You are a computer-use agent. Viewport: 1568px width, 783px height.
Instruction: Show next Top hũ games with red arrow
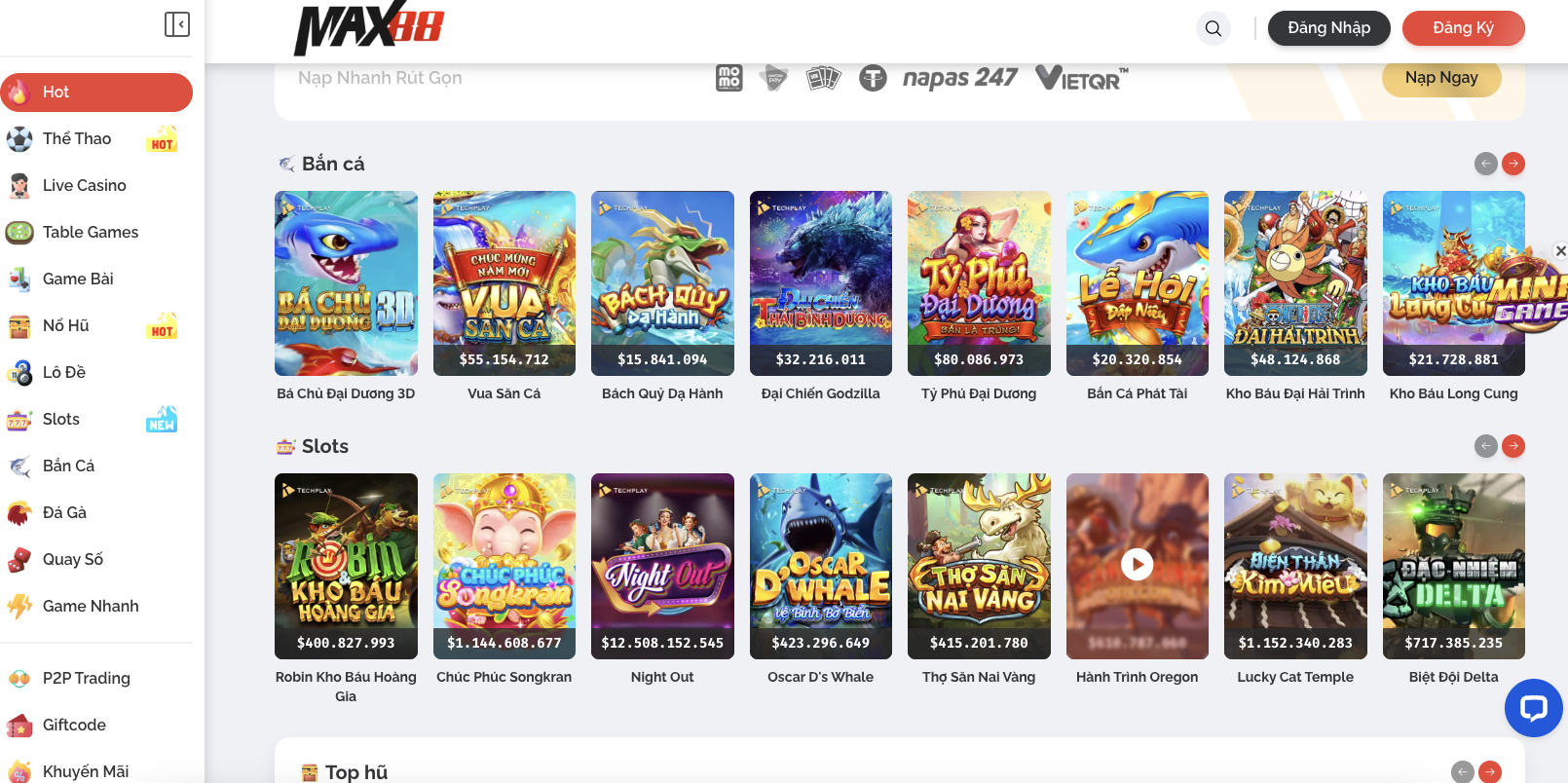1490,772
